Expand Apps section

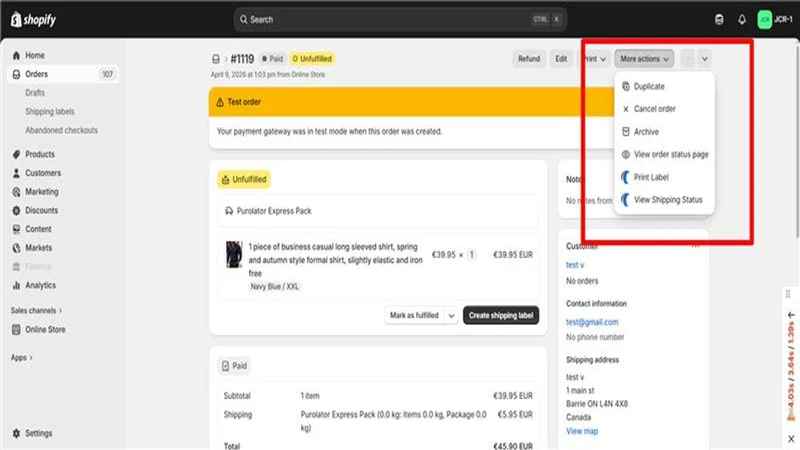[21, 358]
